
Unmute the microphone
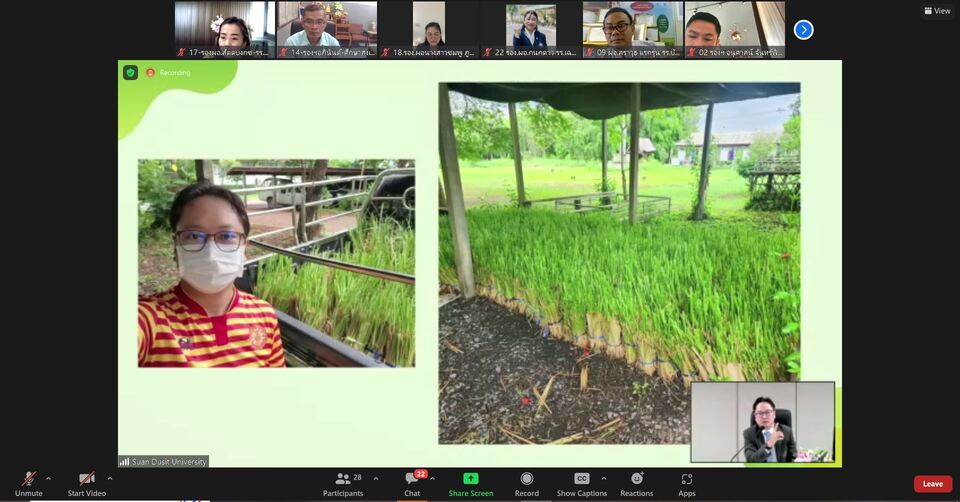29,484
